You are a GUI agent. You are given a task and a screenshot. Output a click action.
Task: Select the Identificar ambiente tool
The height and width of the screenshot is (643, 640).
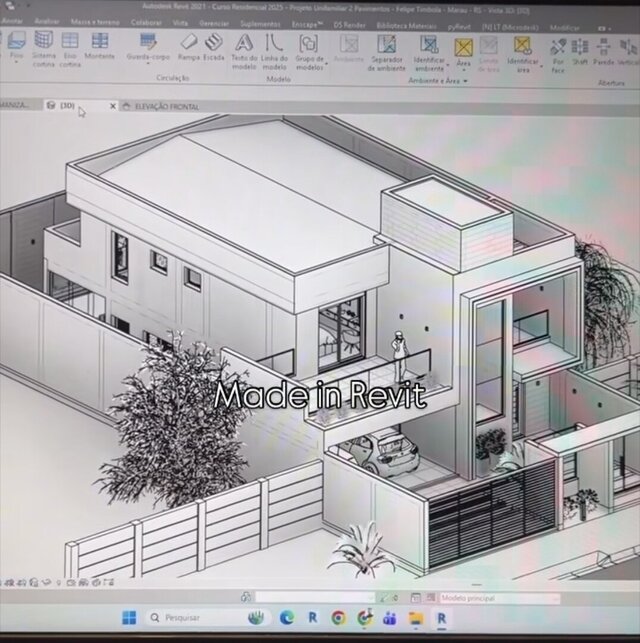point(429,54)
